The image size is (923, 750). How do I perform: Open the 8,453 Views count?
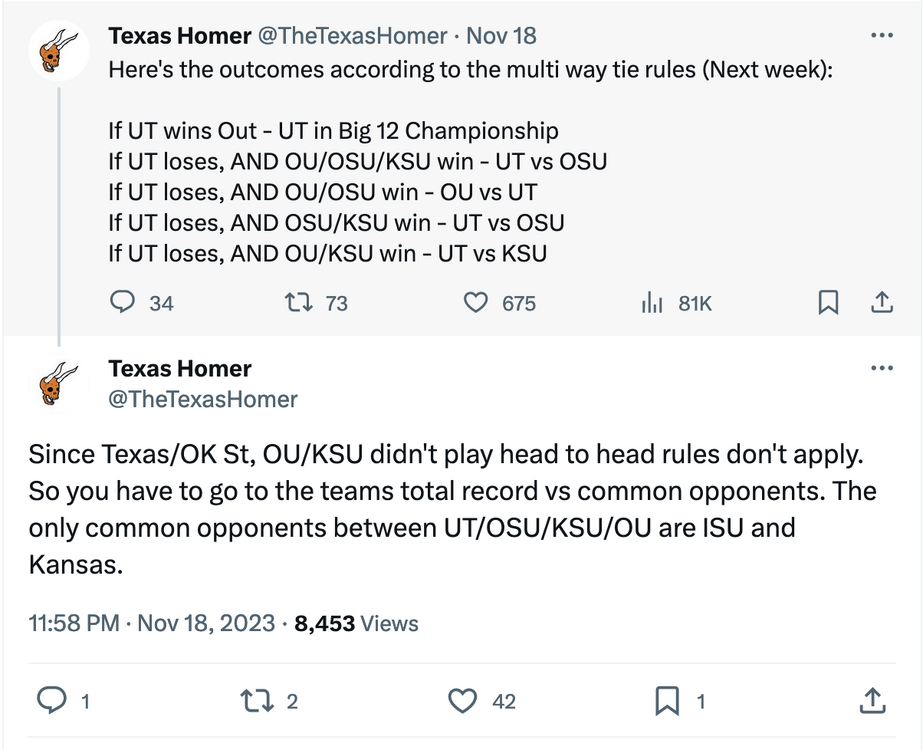[356, 623]
